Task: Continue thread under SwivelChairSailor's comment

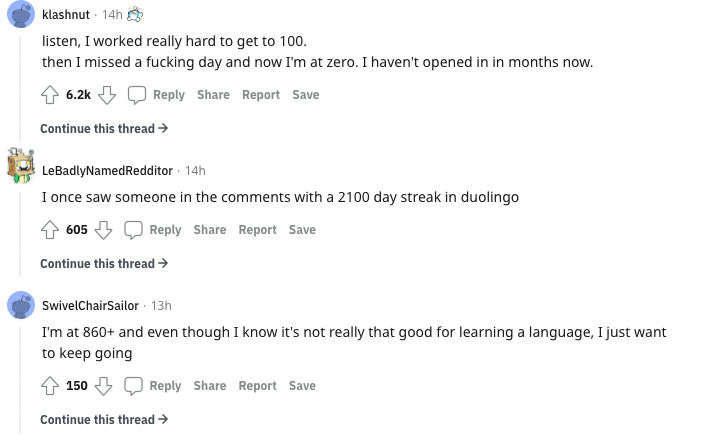Action: 103,420
